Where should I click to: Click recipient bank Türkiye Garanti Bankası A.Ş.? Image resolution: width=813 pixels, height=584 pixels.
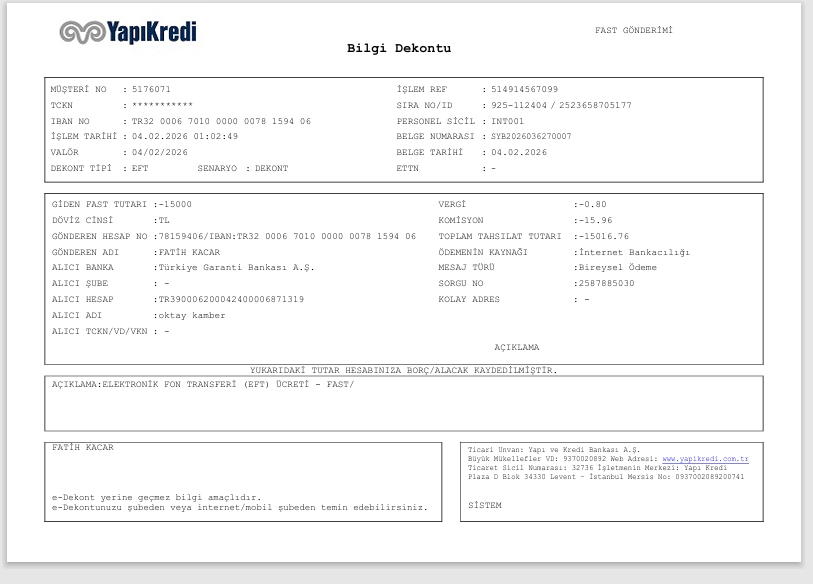(x=236, y=268)
